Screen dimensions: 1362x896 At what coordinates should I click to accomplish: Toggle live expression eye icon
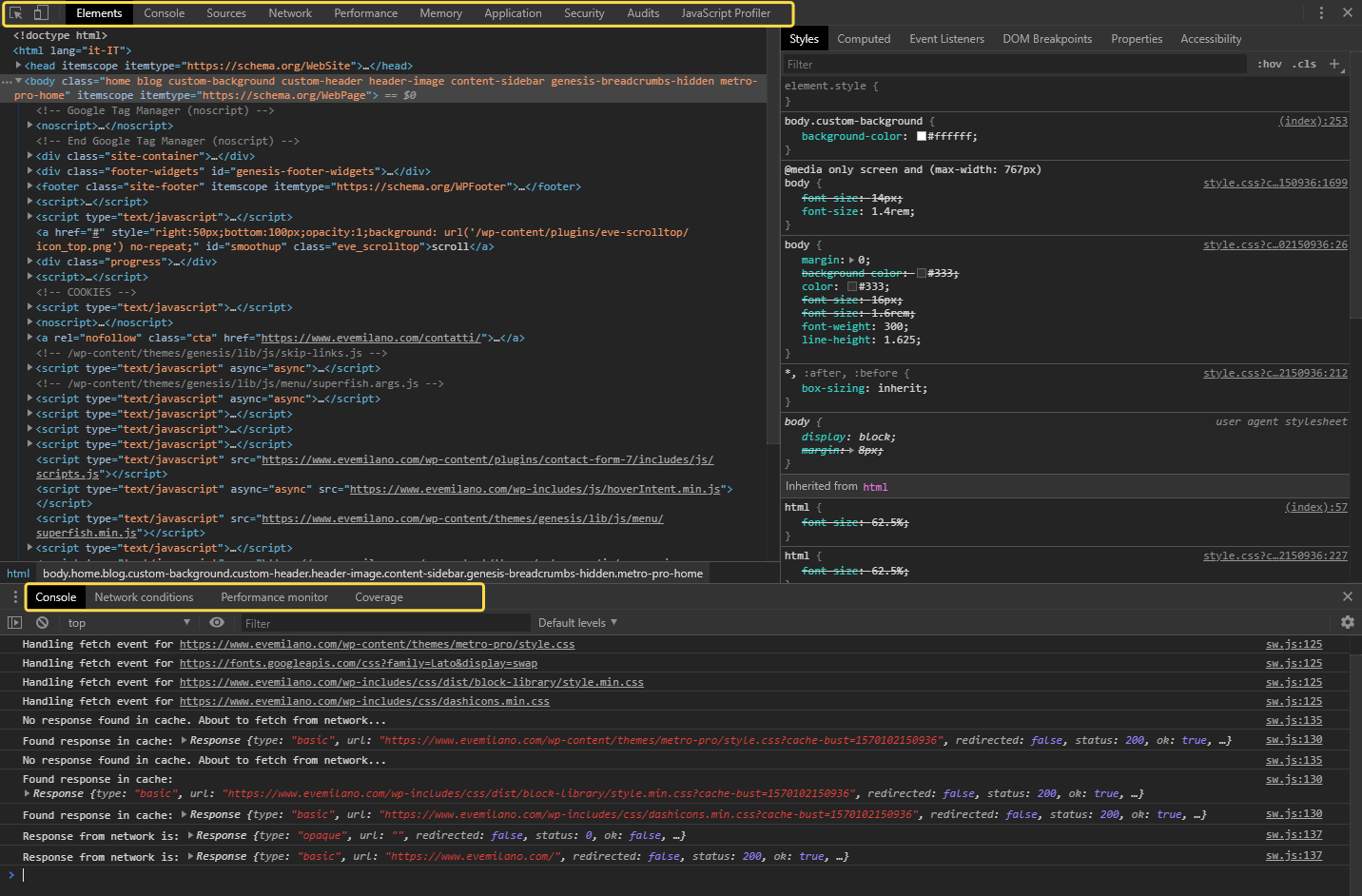tap(217, 623)
